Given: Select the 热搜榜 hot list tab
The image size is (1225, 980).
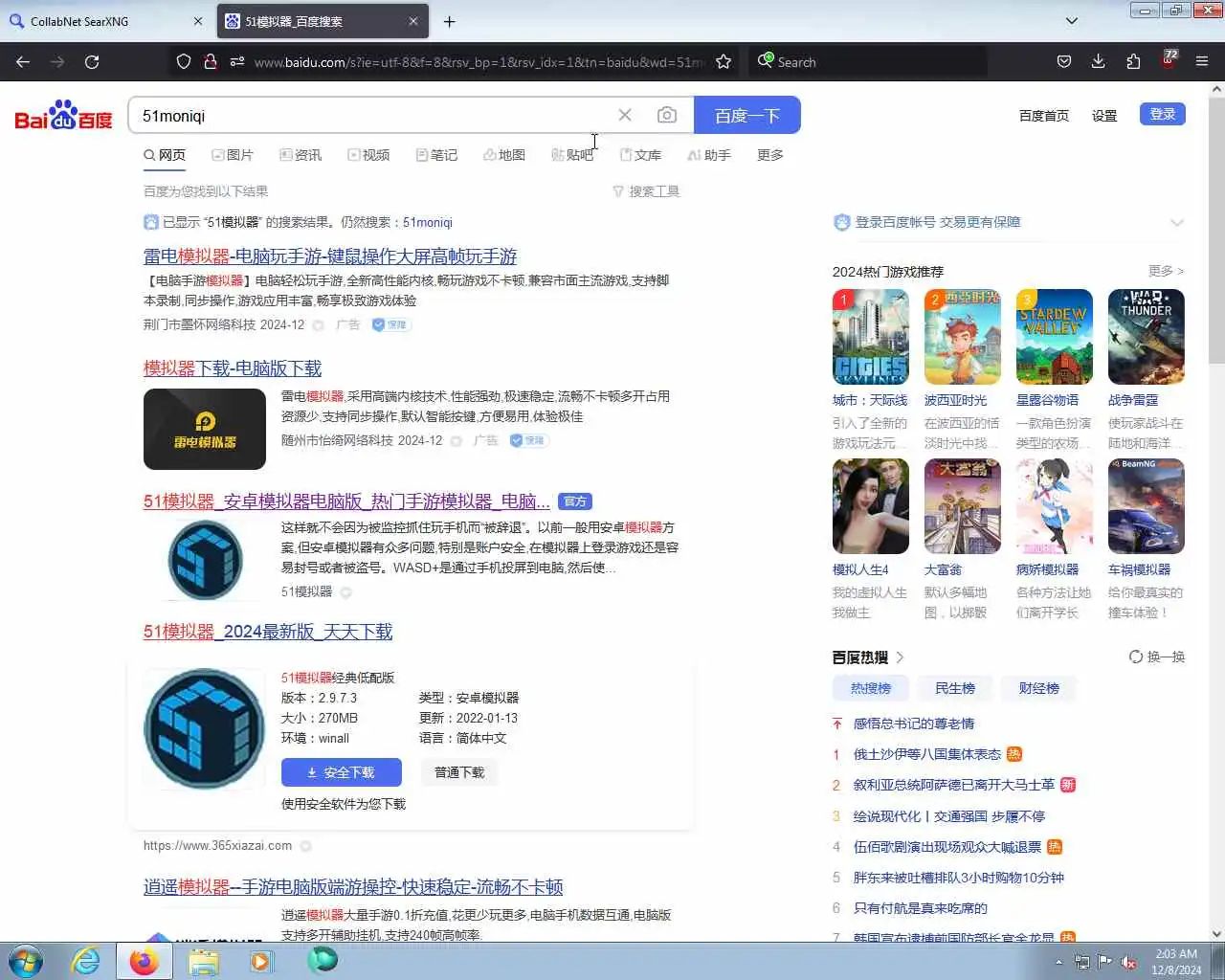Looking at the screenshot, I should [870, 688].
